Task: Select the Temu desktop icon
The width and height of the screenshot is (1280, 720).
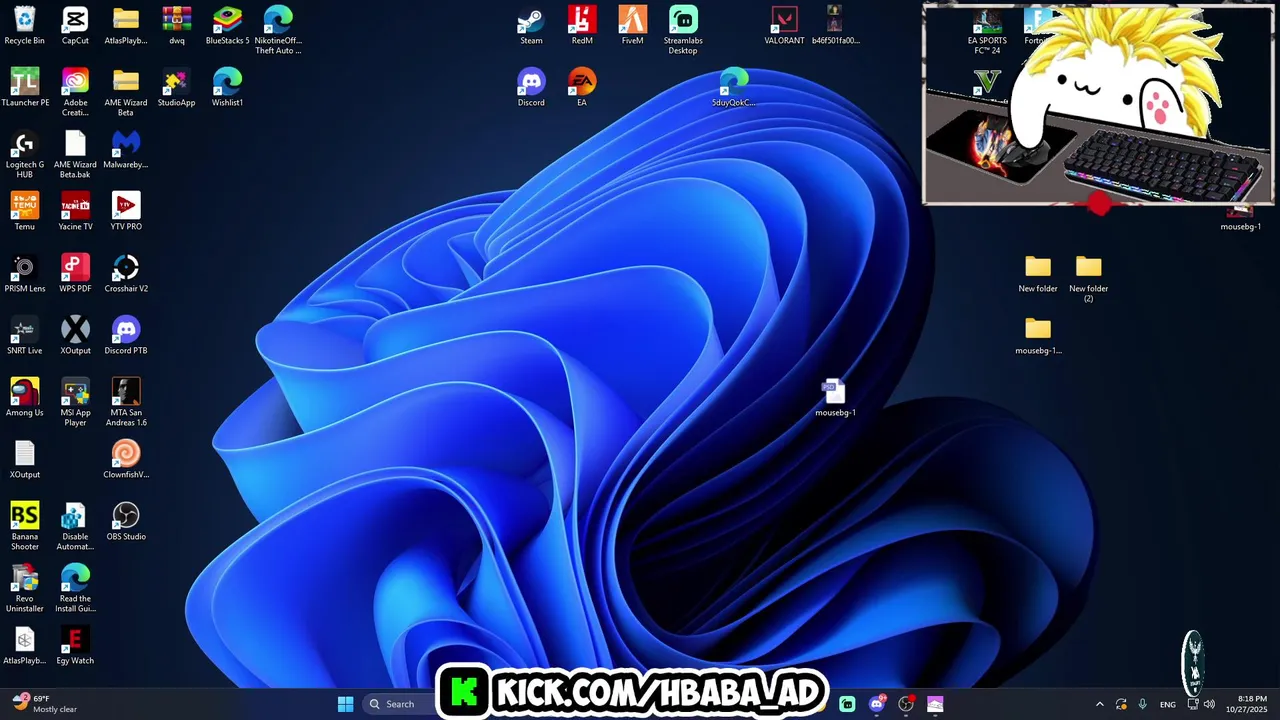Action: click(25, 212)
